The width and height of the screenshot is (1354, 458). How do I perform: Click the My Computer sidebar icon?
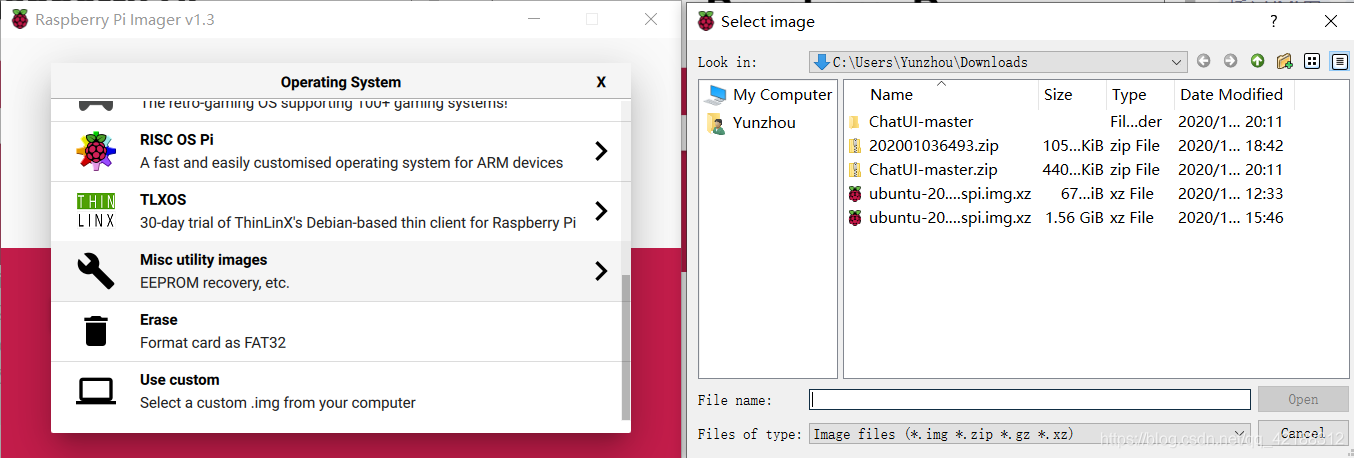[715, 94]
